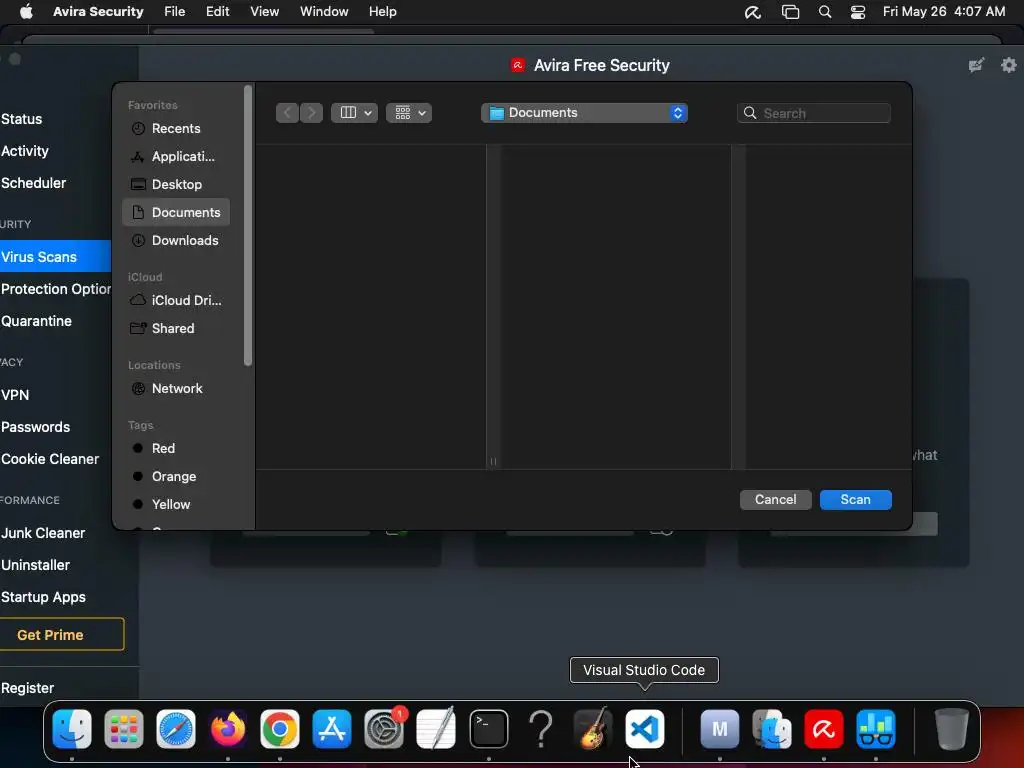Open Terminal from the Dock
Screen dimensions: 1024x768
[x=488, y=729]
